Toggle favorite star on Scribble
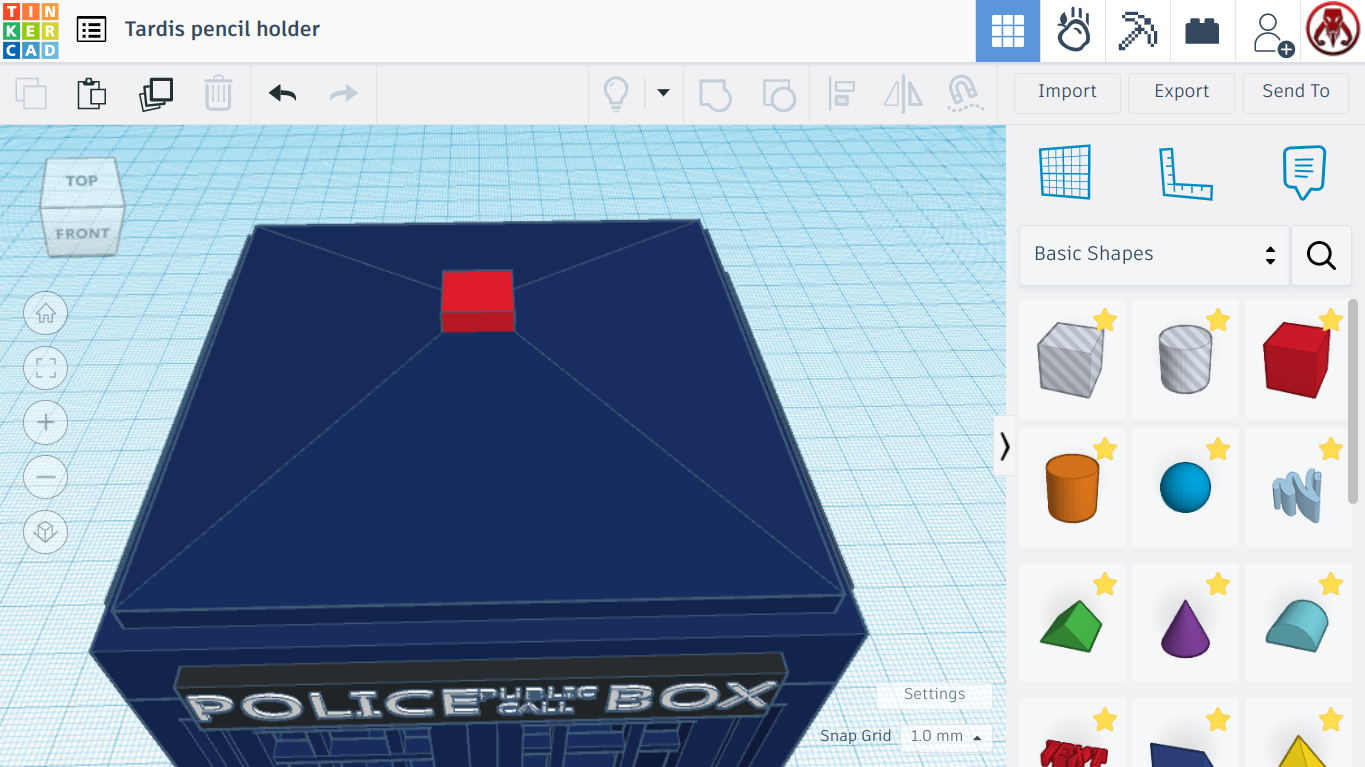The width and height of the screenshot is (1365, 767). [1331, 449]
